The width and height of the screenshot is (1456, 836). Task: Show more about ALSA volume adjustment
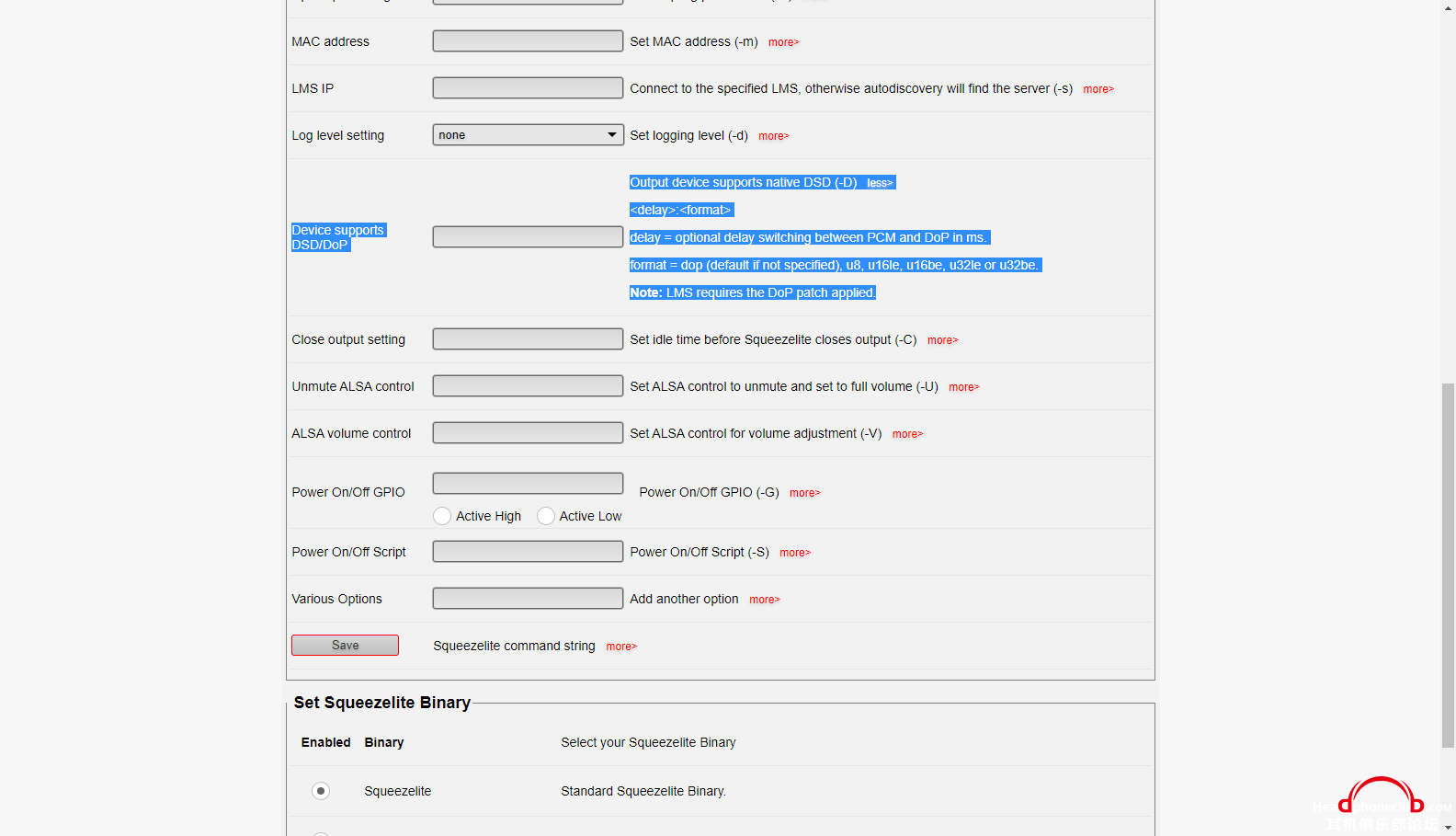click(x=907, y=434)
